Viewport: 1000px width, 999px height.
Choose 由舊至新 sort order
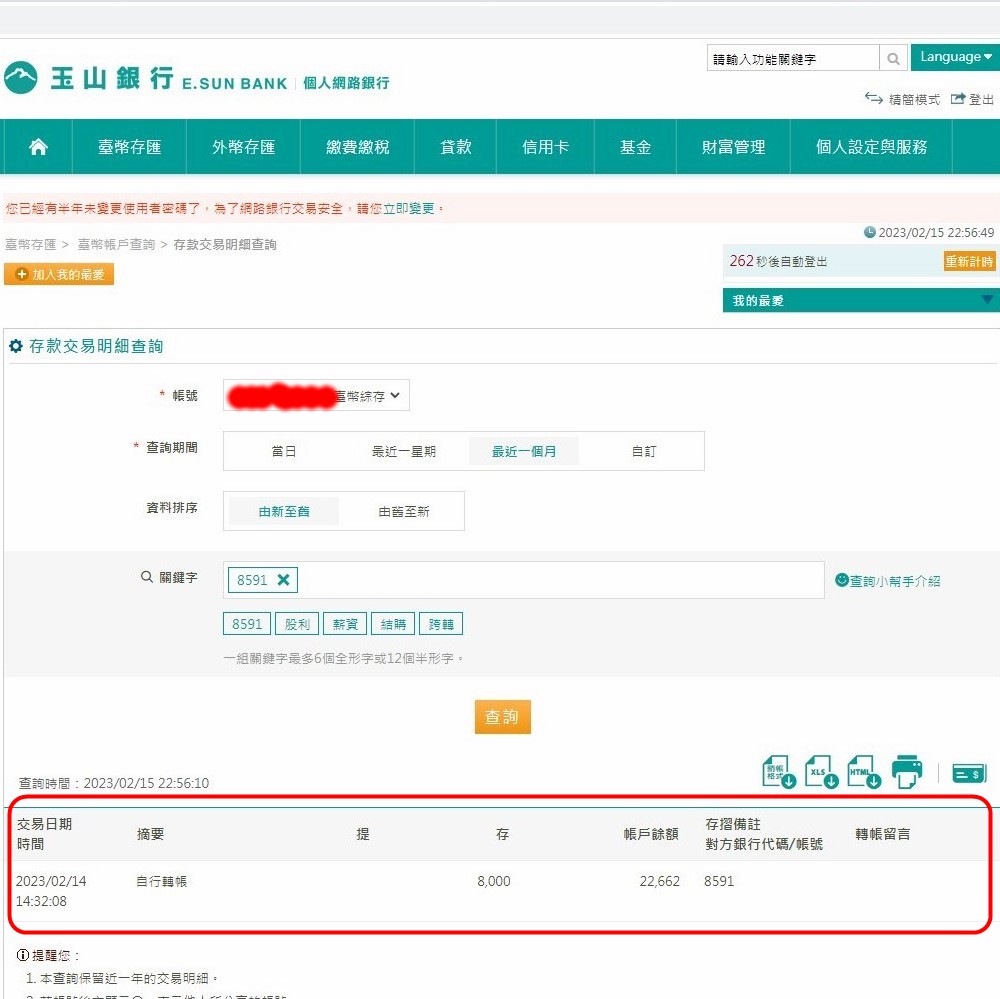click(x=404, y=511)
